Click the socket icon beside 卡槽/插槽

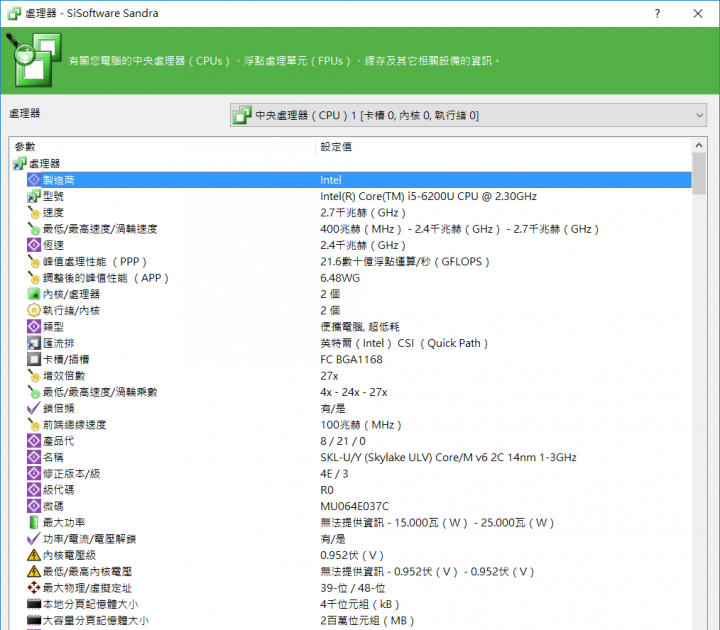click(34, 360)
